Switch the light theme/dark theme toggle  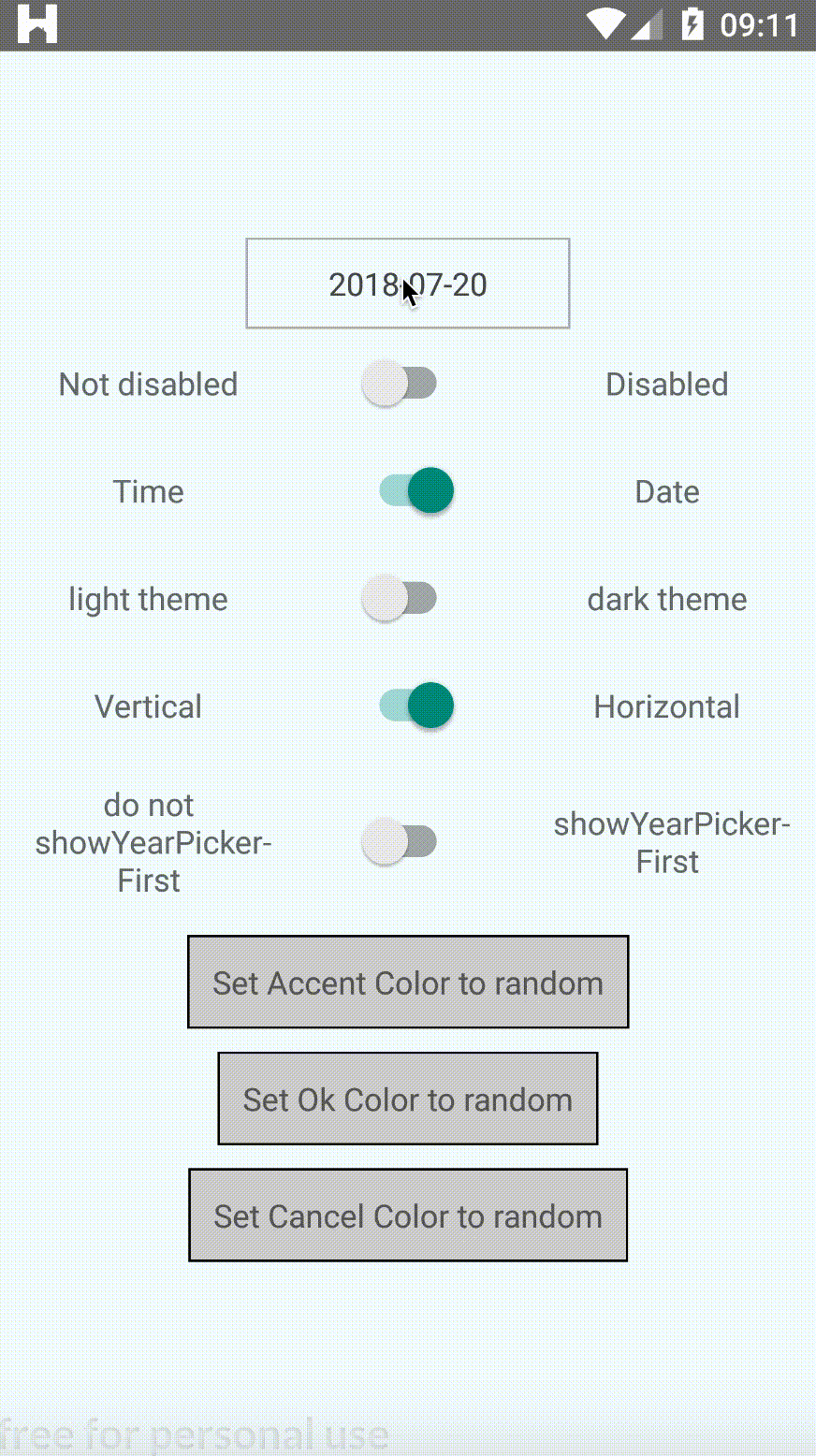400,599
